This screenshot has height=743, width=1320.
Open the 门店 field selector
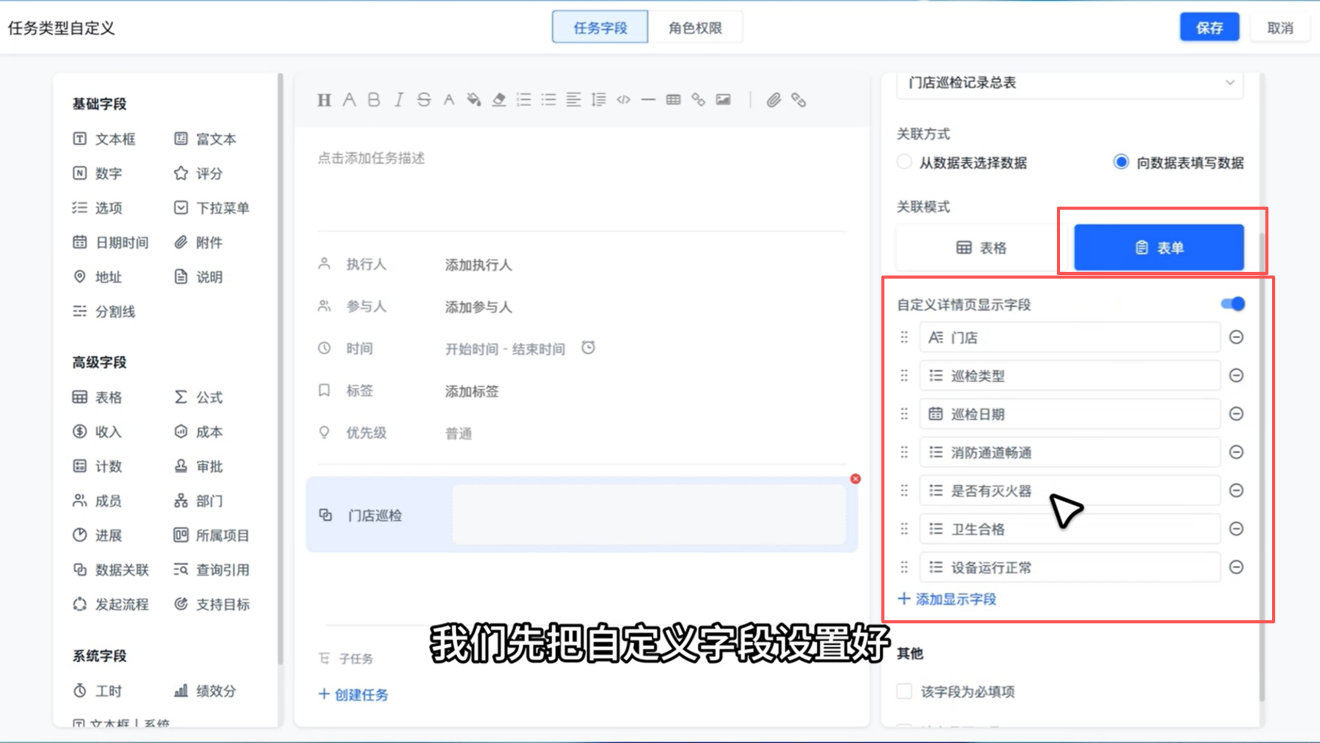coord(1070,338)
